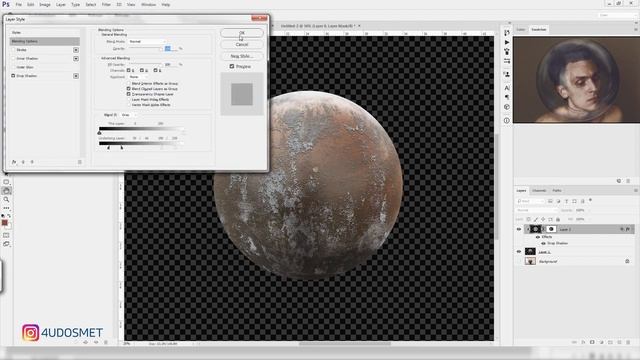Open the Edit Toolbar three-dots icon
This screenshot has height=360, width=640.
pyautogui.click(x=6, y=208)
